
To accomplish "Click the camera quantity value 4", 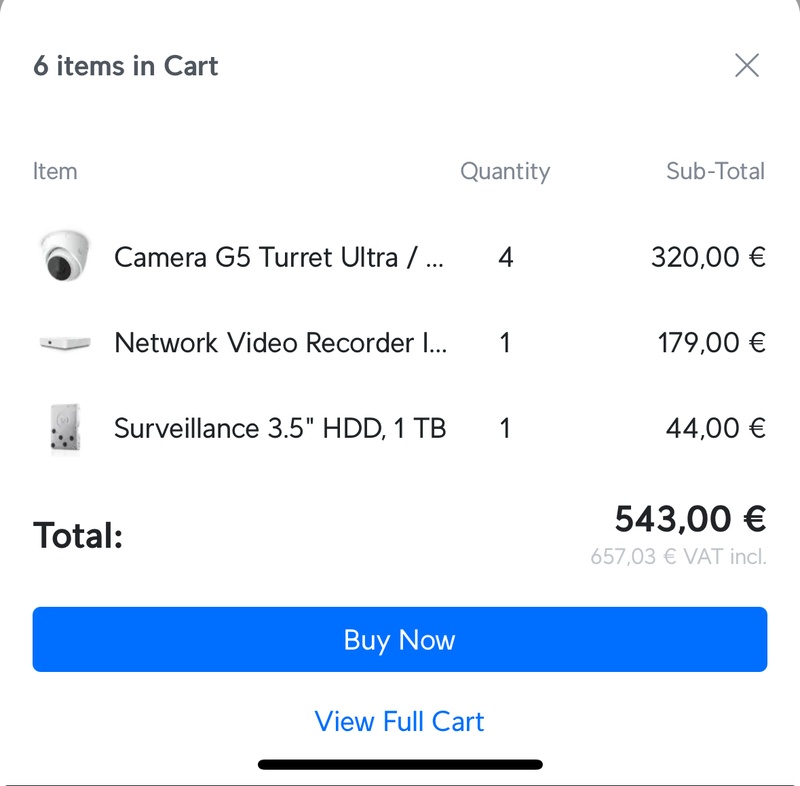I will click(x=505, y=257).
